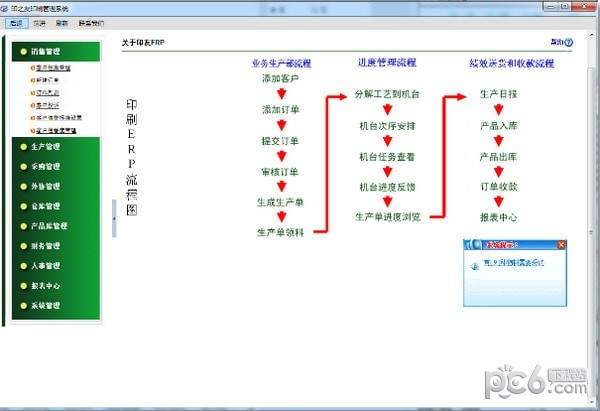Click the bullet icon beside 系统管理
This screenshot has height=411, width=600.
pos(21,306)
